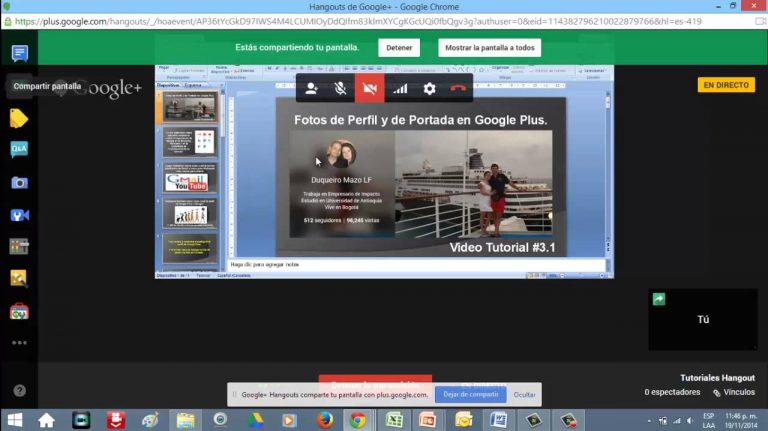This screenshot has height=431, width=768.
Task: Click the PowerPoint vertical scrollbar
Action: (x=608, y=171)
